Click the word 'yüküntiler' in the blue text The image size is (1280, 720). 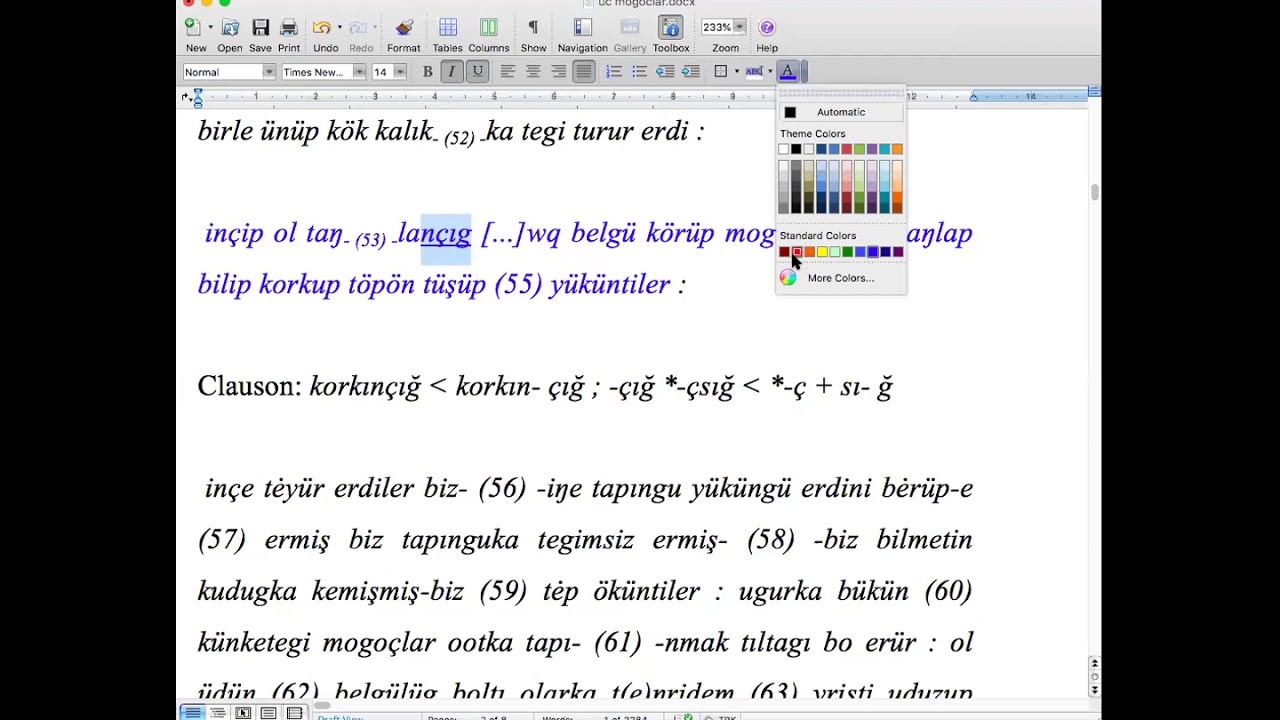[x=610, y=285]
